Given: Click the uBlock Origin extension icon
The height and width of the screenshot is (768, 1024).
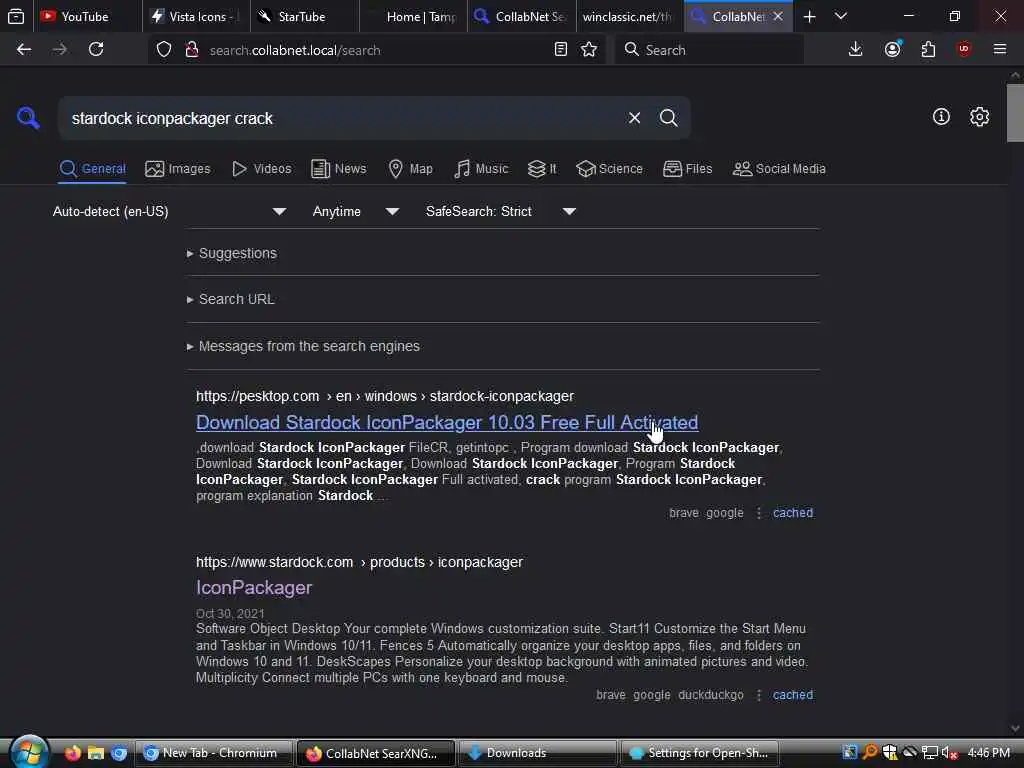Looking at the screenshot, I should (x=964, y=49).
